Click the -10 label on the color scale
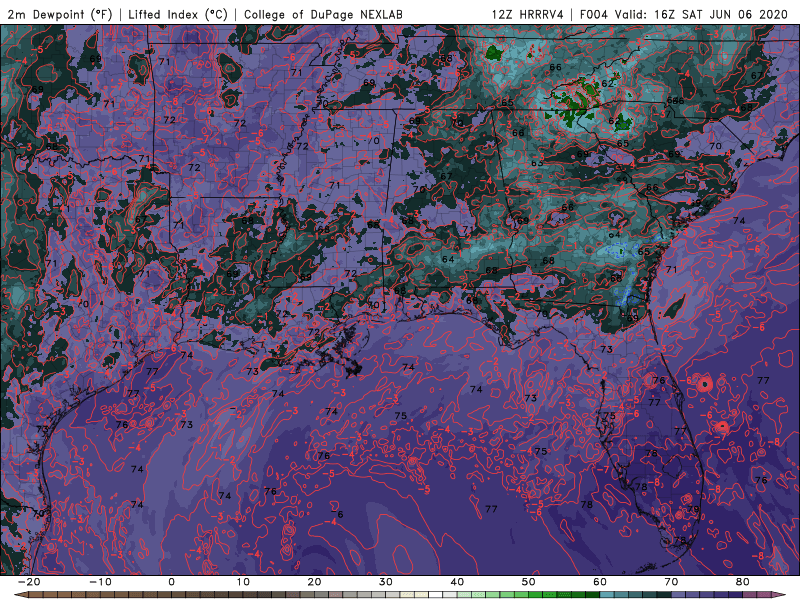The image size is (800, 600). (x=101, y=582)
